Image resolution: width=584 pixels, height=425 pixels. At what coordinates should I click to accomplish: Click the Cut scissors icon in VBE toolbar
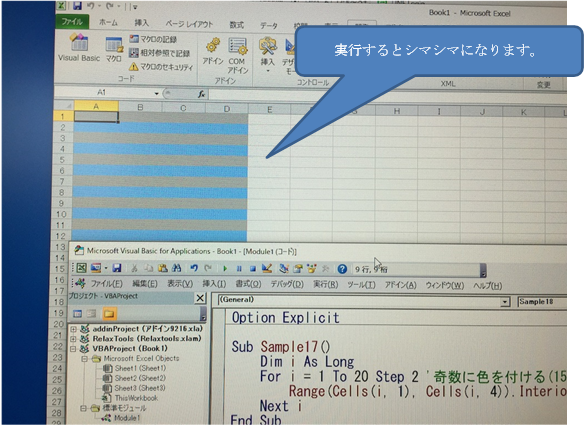click(134, 268)
